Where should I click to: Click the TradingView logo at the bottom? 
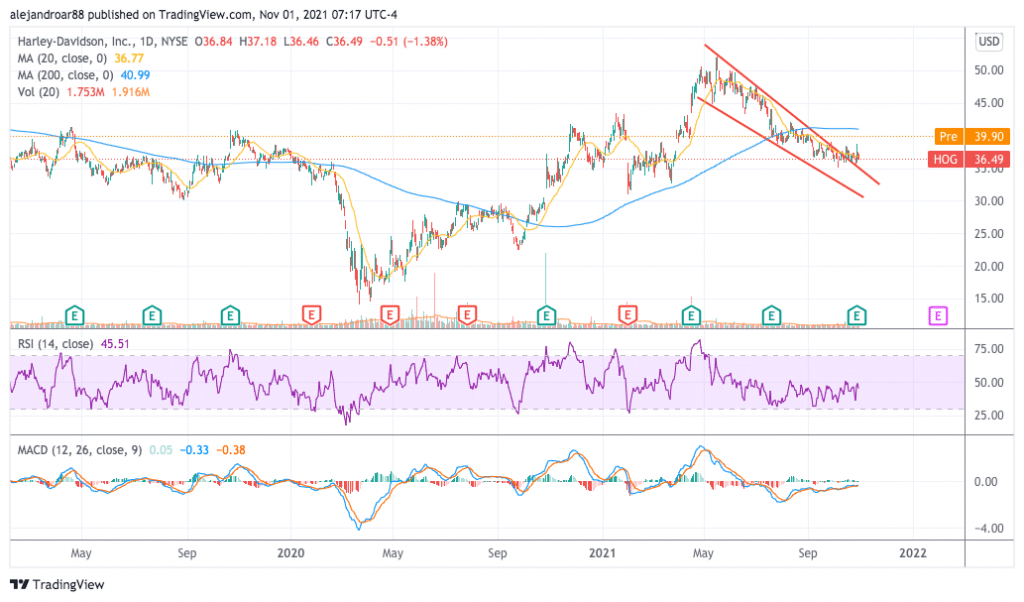tap(57, 584)
